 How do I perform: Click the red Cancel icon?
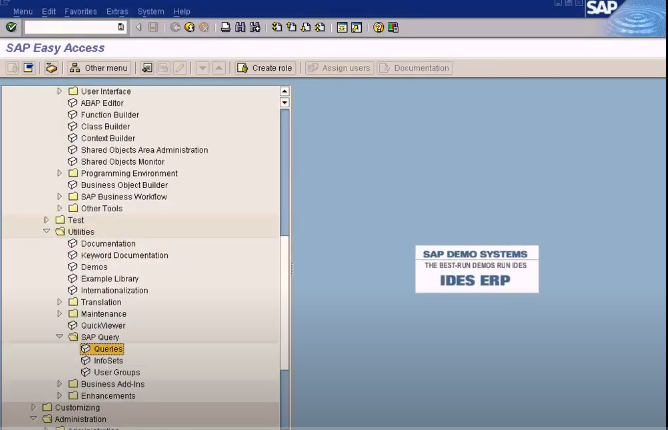204,27
